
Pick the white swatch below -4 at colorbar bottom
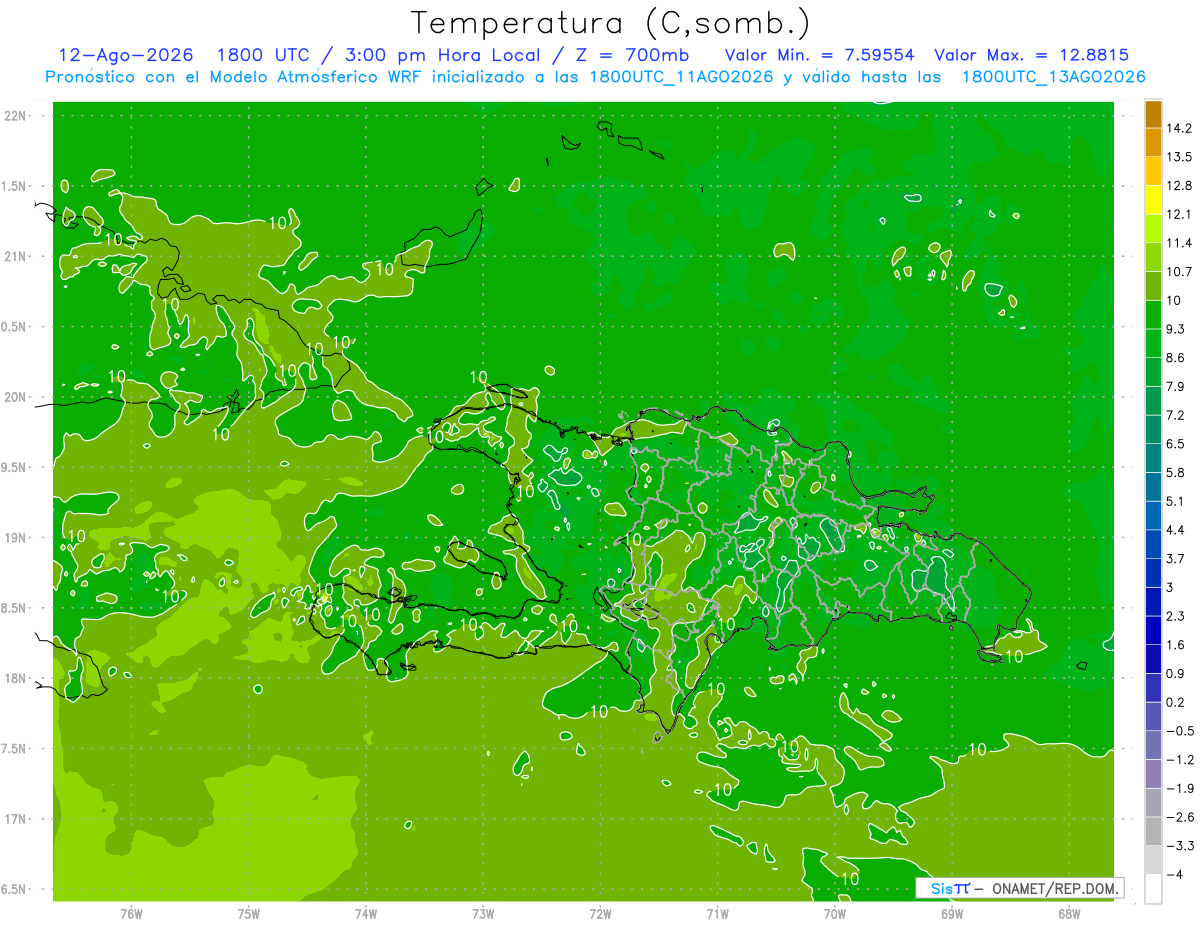(1153, 889)
